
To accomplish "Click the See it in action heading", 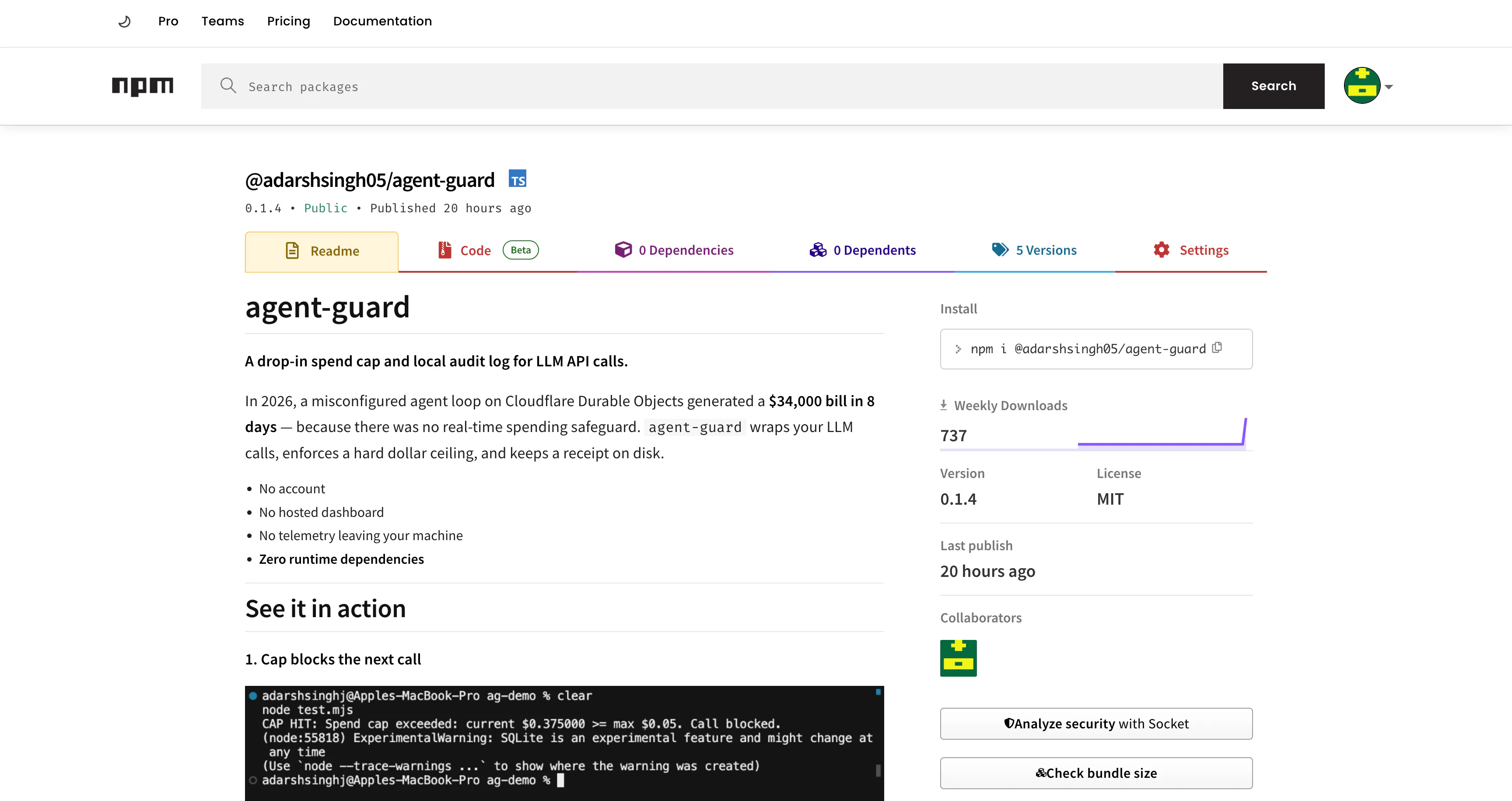I will (x=325, y=609).
